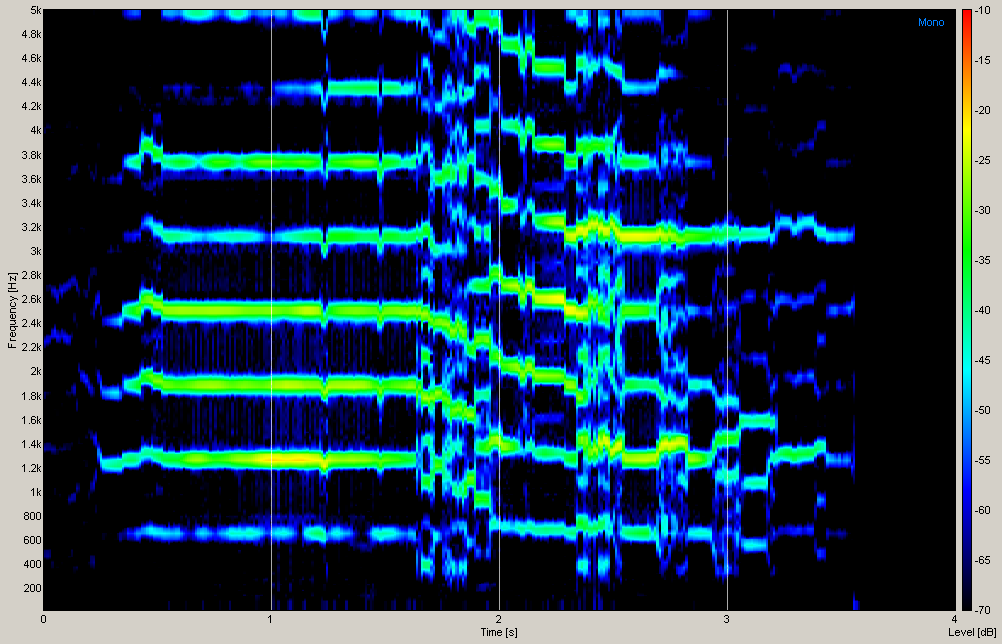This screenshot has height=644, width=1002.
Task: Select the 3.8k frequency tick label
Action: tap(31, 155)
